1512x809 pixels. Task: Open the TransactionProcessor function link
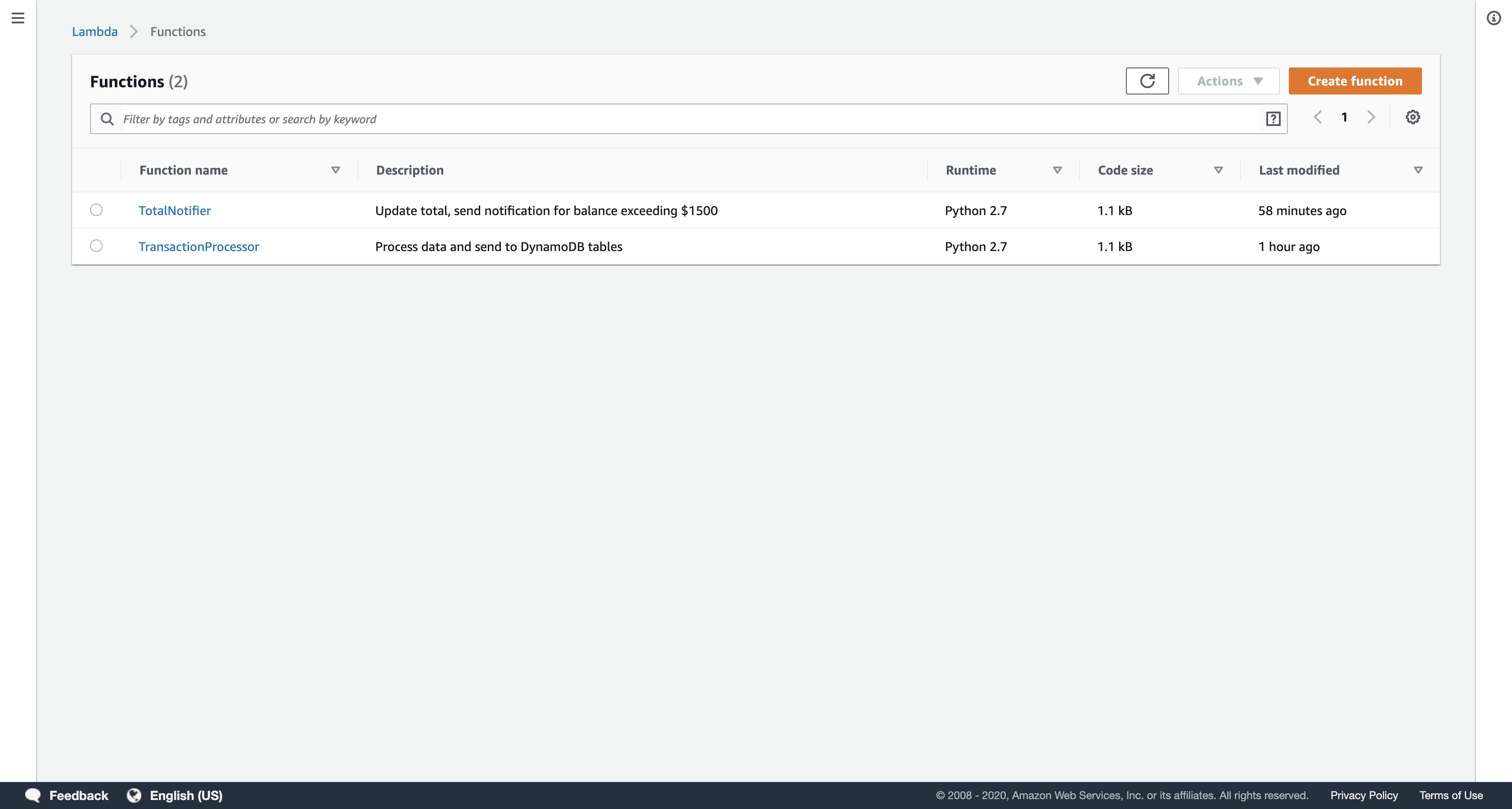[198, 247]
